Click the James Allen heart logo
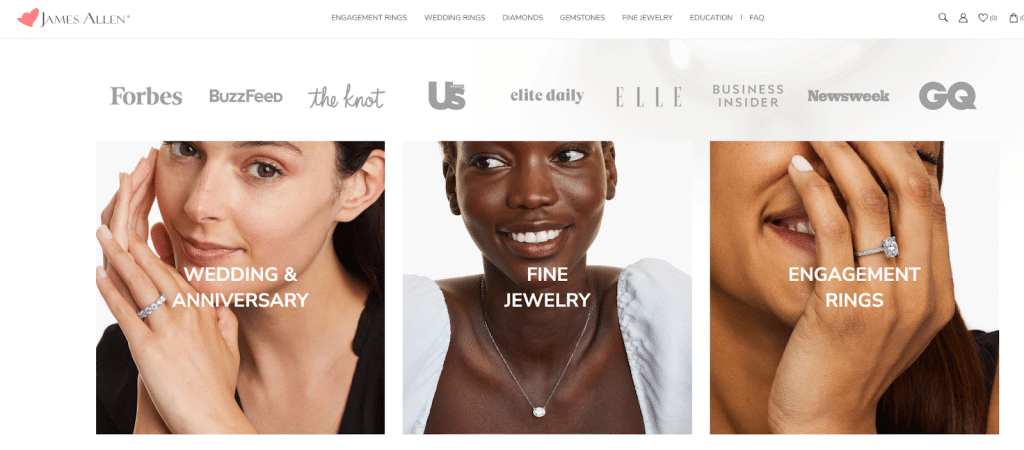The height and width of the screenshot is (450, 1024). [x=28, y=18]
